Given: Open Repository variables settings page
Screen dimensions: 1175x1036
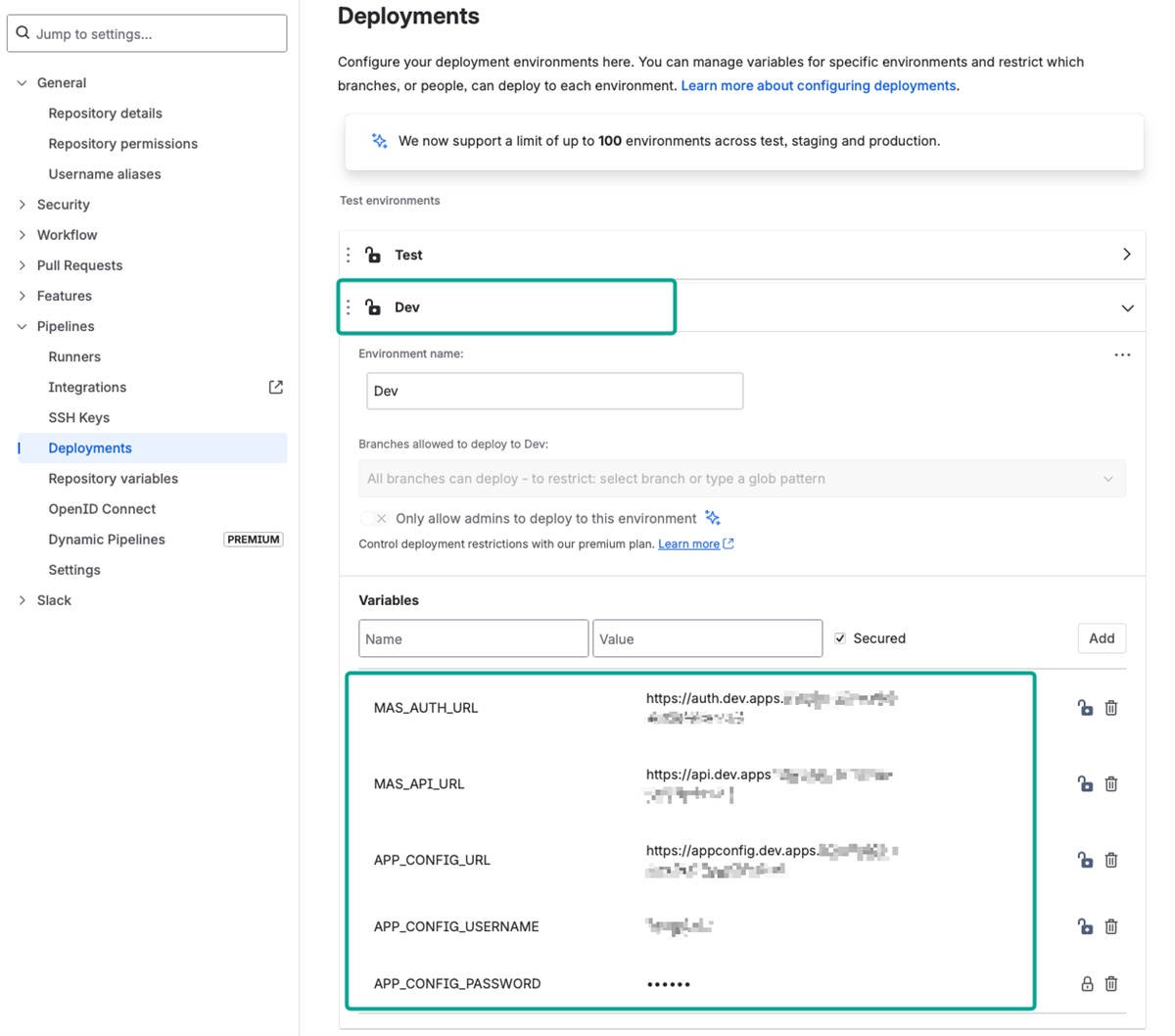Looking at the screenshot, I should pyautogui.click(x=114, y=479).
